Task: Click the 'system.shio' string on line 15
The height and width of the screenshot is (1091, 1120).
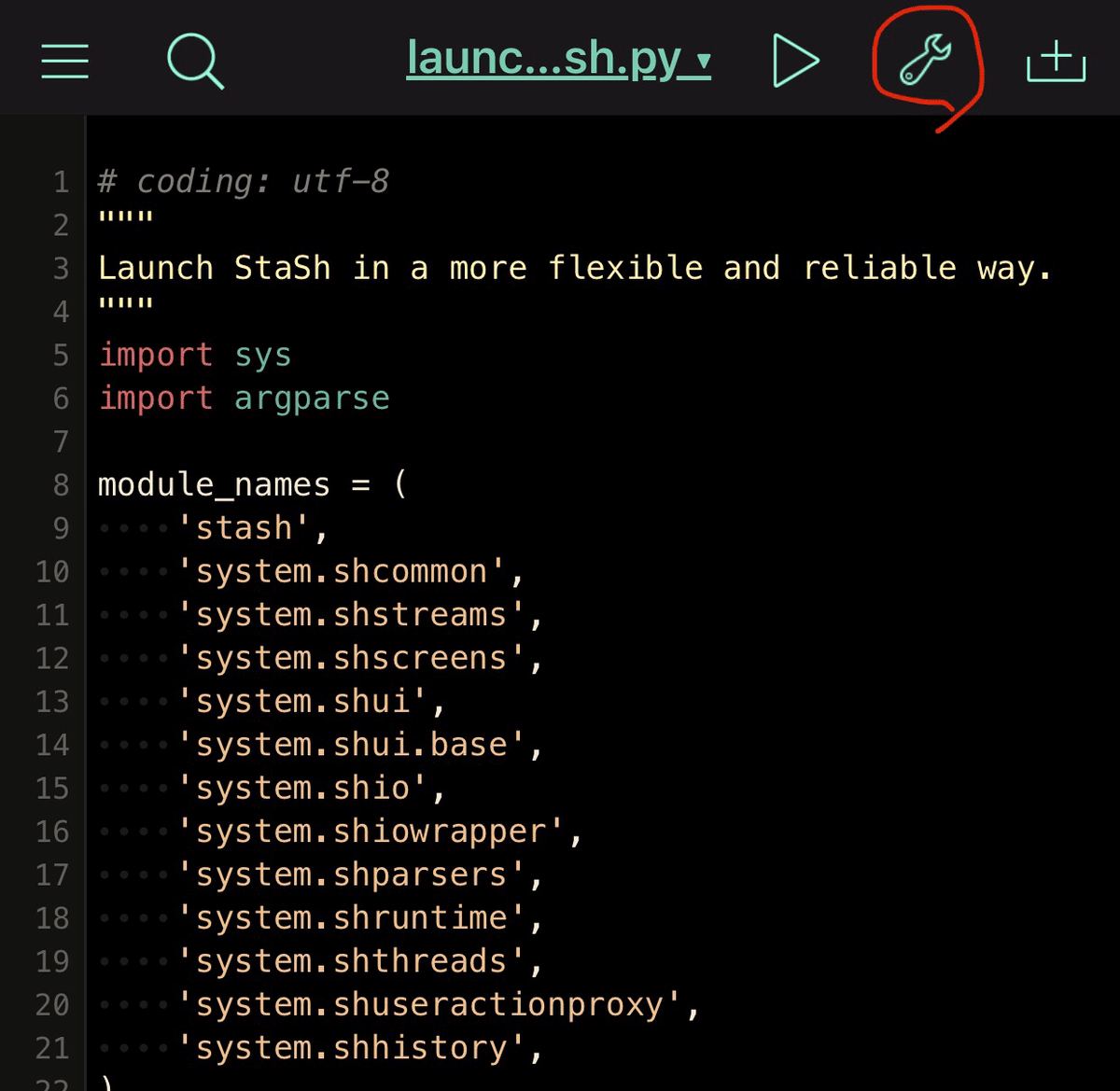Action: coord(302,789)
